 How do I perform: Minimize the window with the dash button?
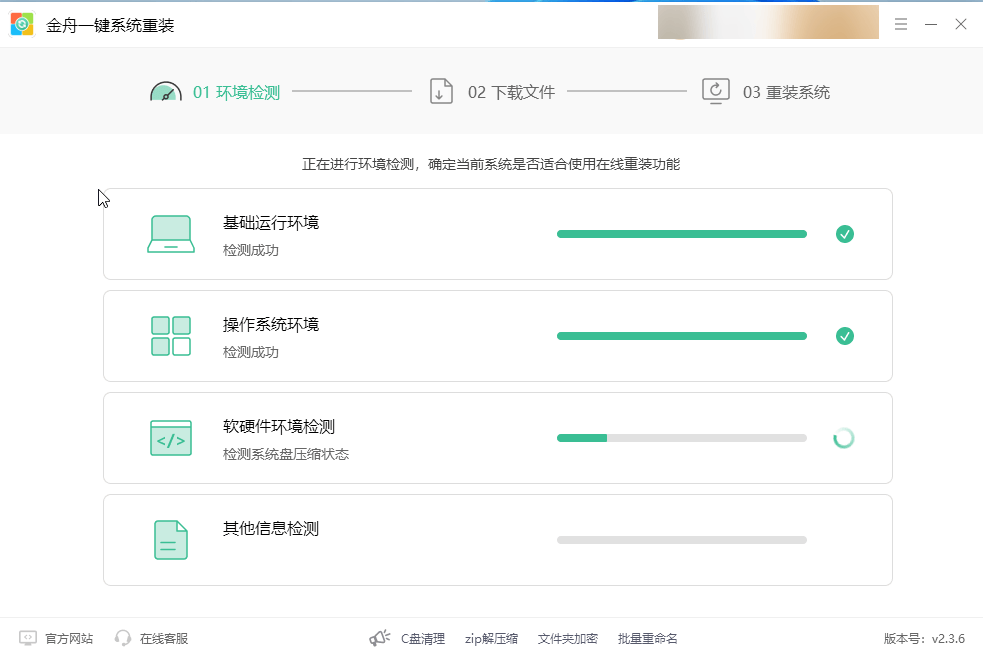(931, 24)
